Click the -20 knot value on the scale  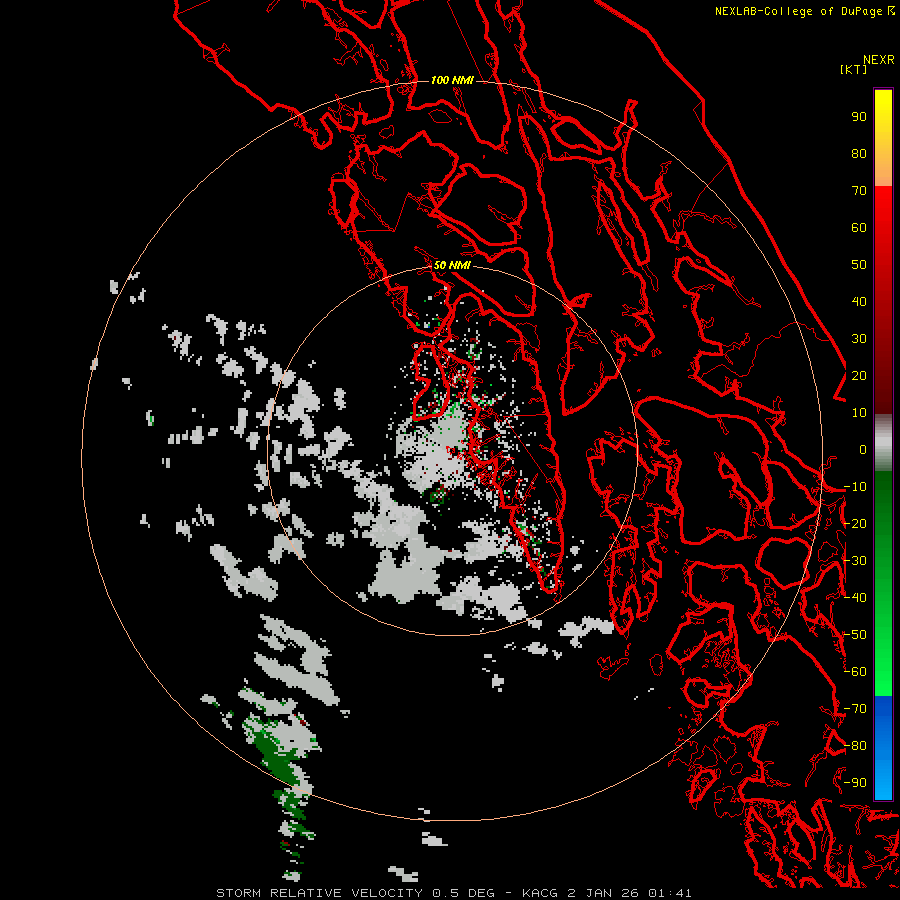(855, 523)
